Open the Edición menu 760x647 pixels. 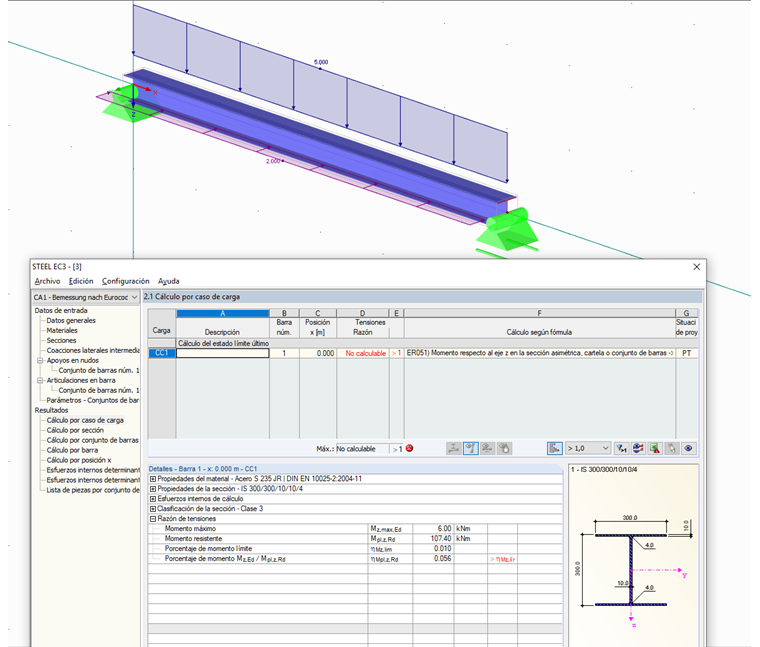tap(81, 281)
